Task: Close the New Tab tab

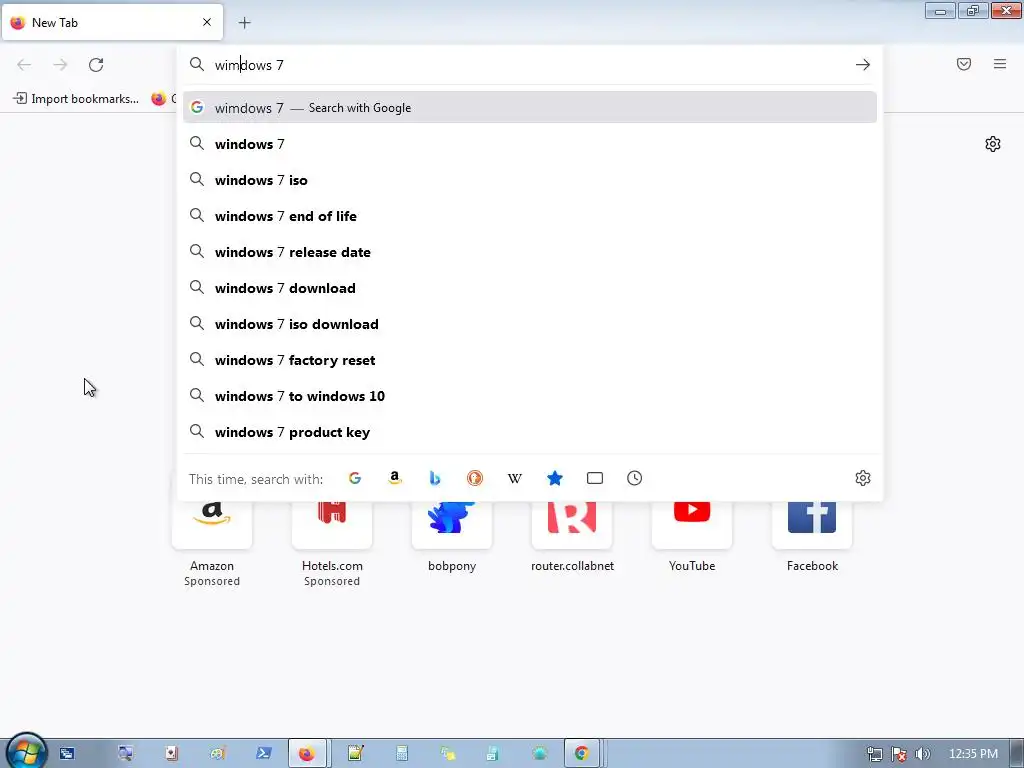Action: pyautogui.click(x=207, y=22)
